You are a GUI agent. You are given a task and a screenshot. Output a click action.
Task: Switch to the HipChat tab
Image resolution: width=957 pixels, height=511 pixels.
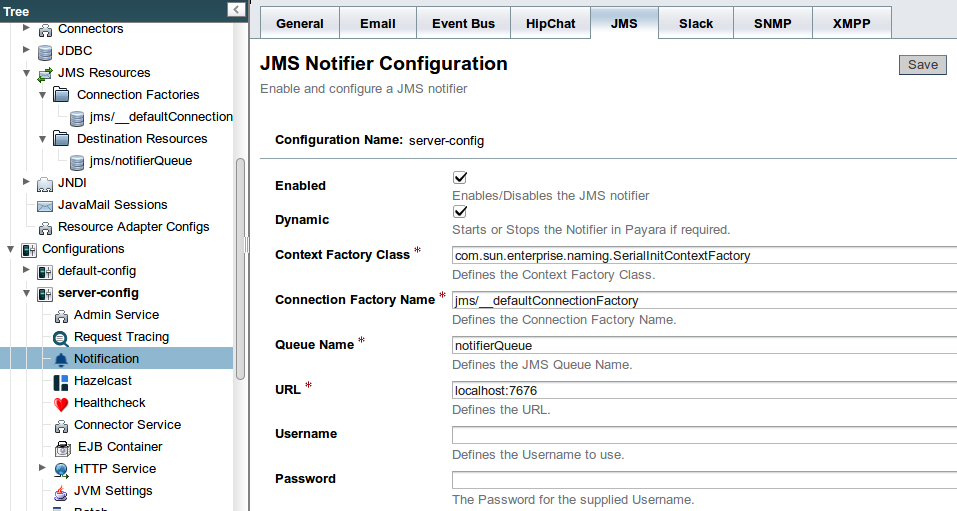pyautogui.click(x=551, y=23)
